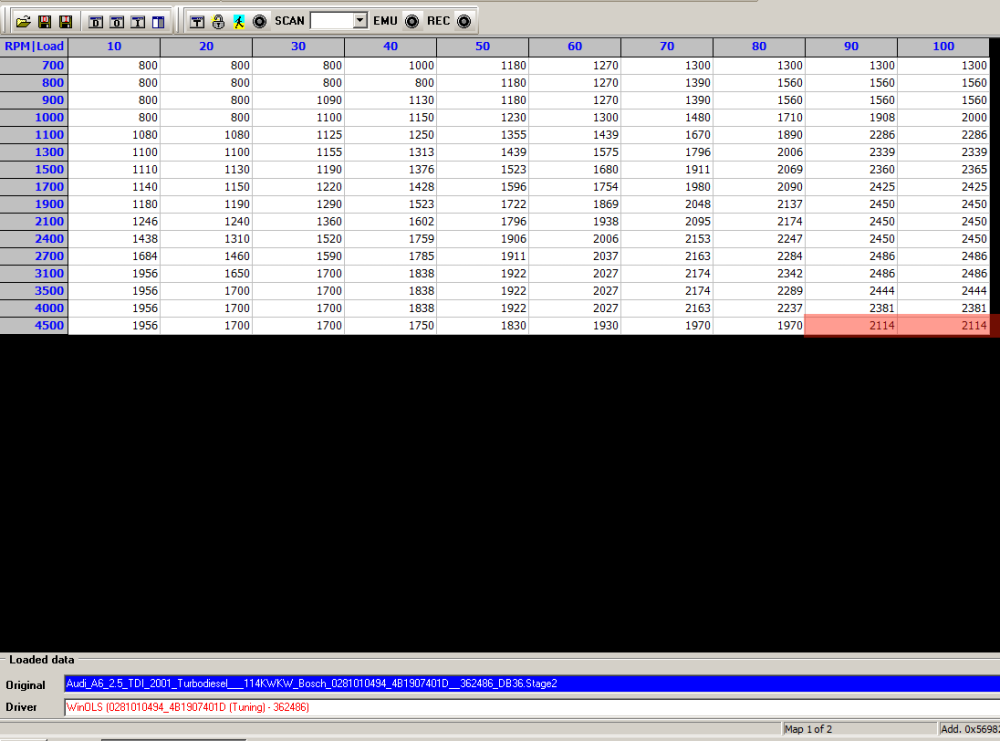Click the Map 1 of 2 status entry

[x=858, y=729]
